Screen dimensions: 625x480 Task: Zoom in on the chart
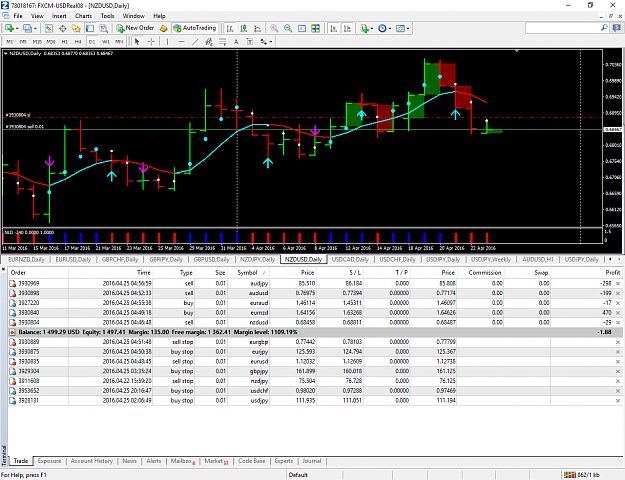[274, 28]
